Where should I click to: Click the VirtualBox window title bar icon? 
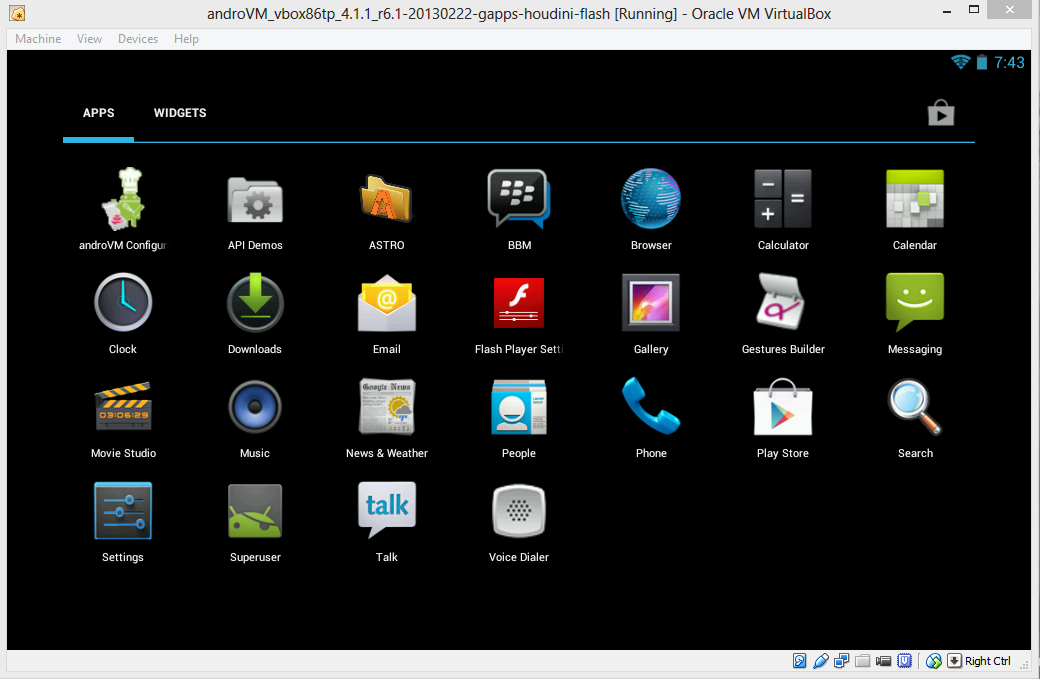click(17, 13)
